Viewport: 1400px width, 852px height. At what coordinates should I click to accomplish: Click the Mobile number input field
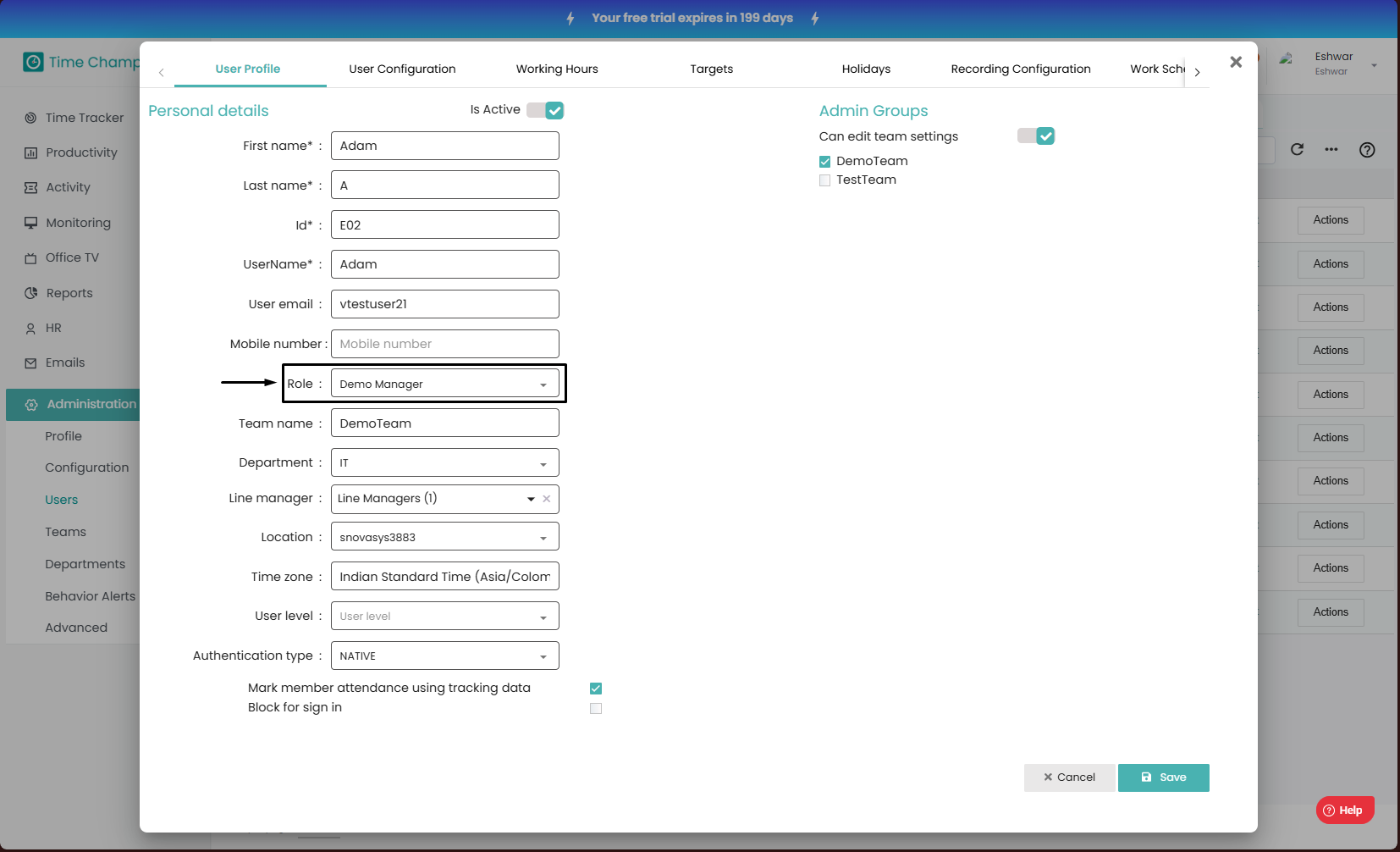pos(444,344)
